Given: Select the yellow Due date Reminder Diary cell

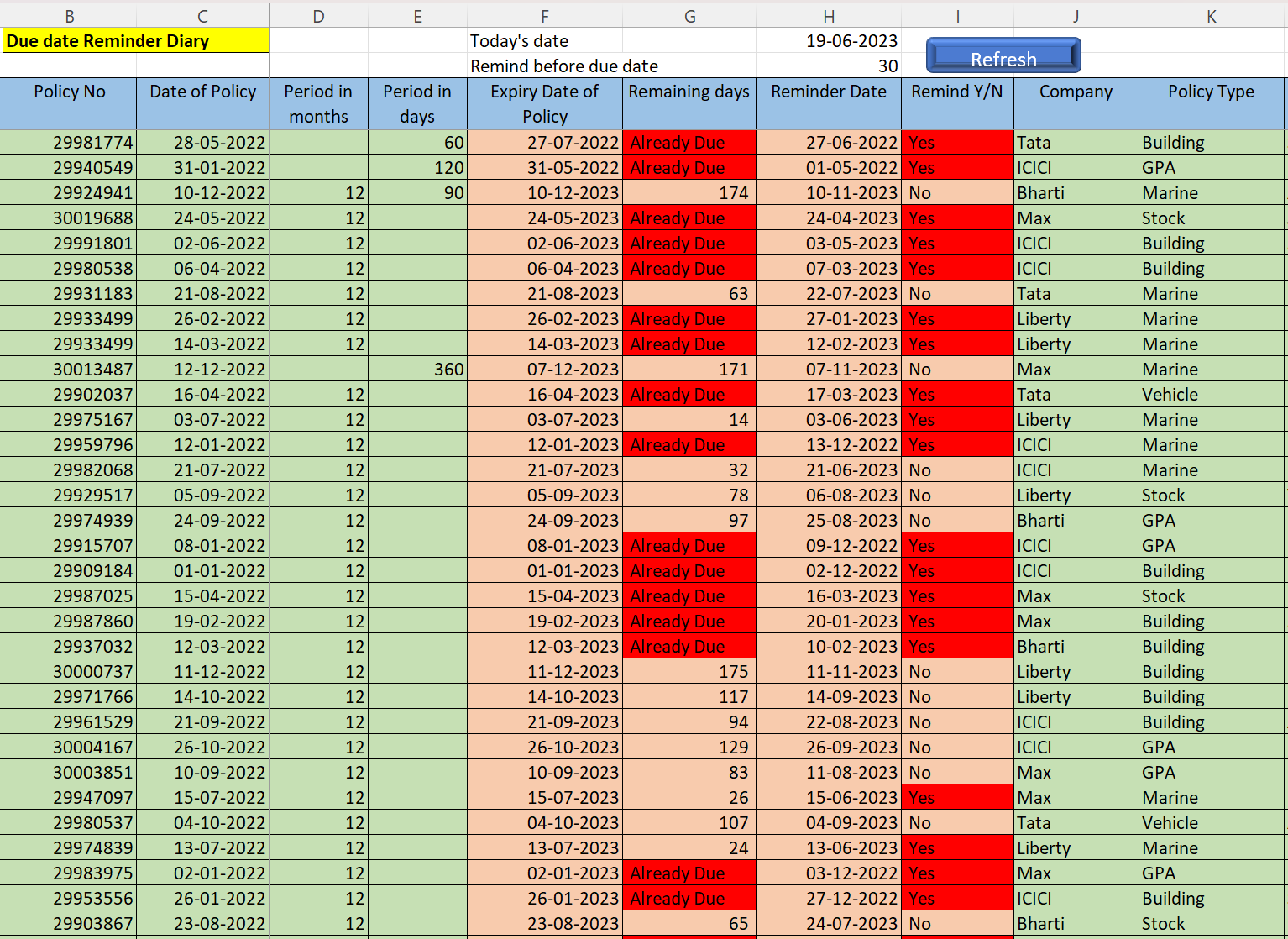Looking at the screenshot, I should [x=135, y=41].
